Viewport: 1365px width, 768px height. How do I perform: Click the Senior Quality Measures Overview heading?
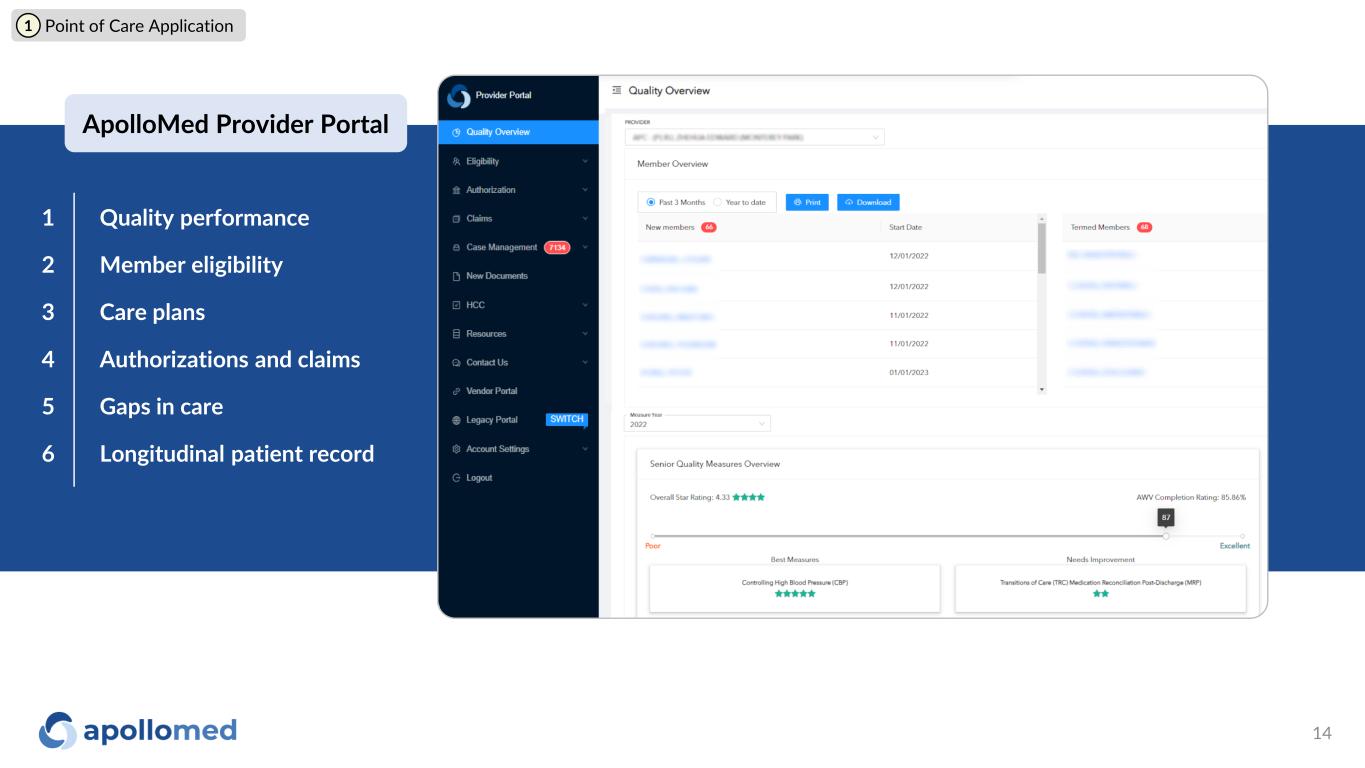coord(715,464)
